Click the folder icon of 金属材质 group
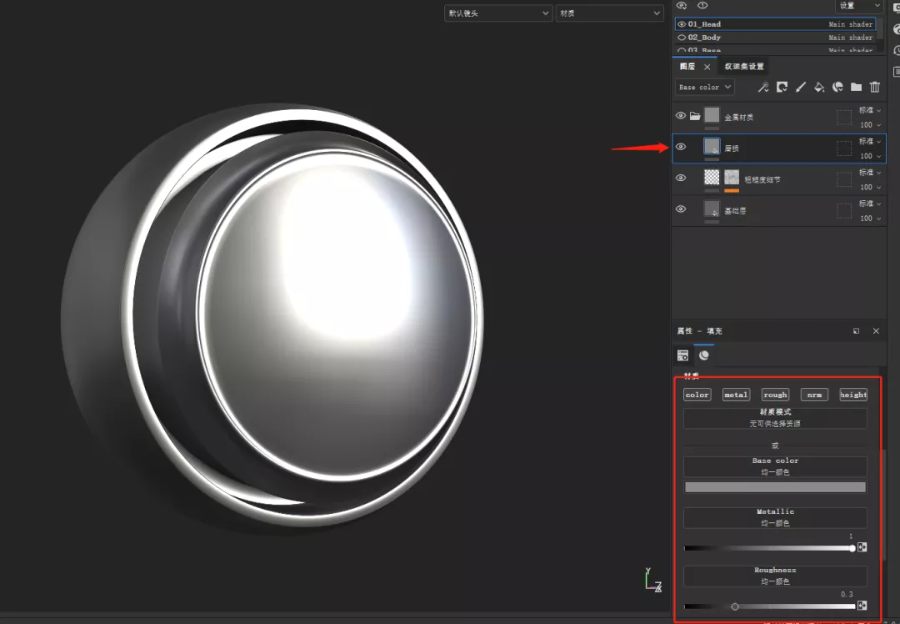900x624 pixels. coord(695,116)
